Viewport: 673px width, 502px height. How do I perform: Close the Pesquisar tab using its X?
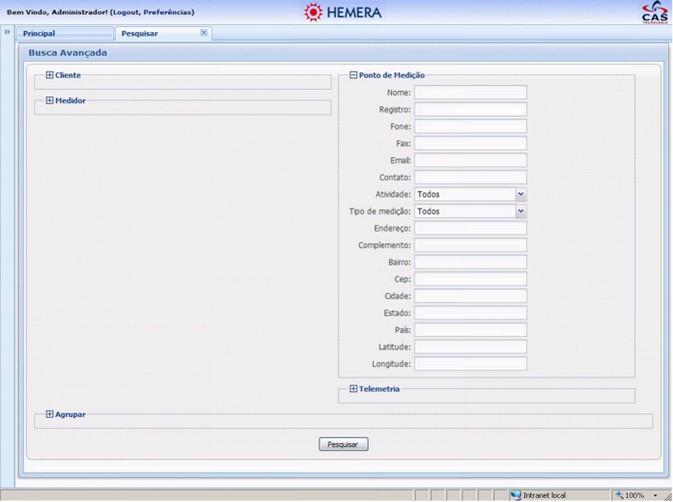coord(204,33)
